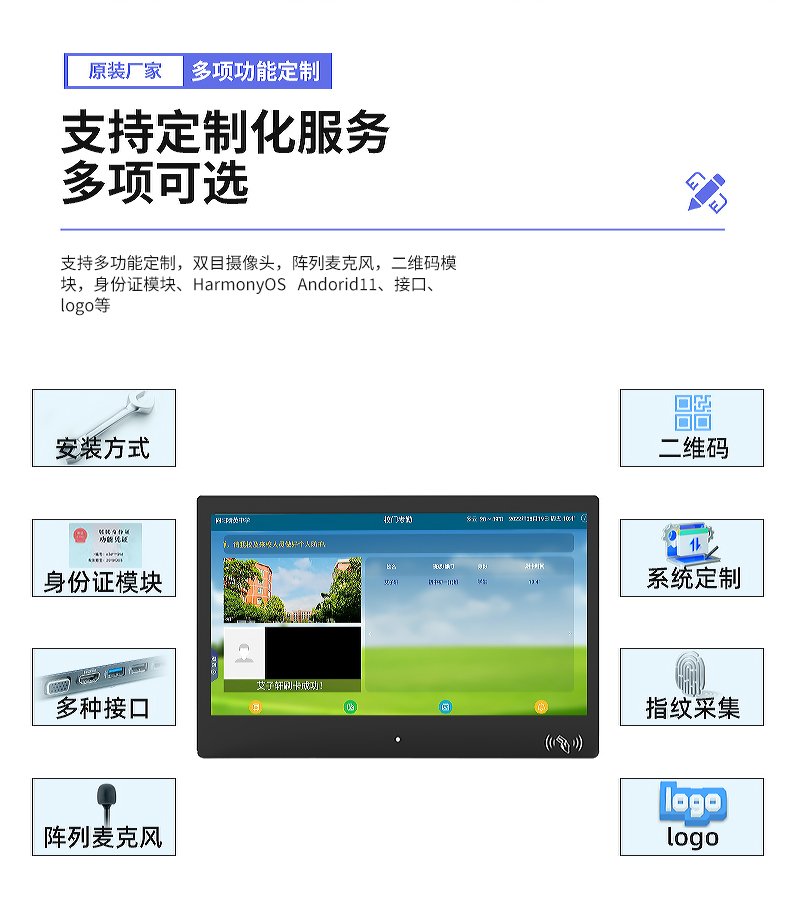790x908 pixels.
Task: Tap the blue circular icon on device screen
Action: [445, 707]
